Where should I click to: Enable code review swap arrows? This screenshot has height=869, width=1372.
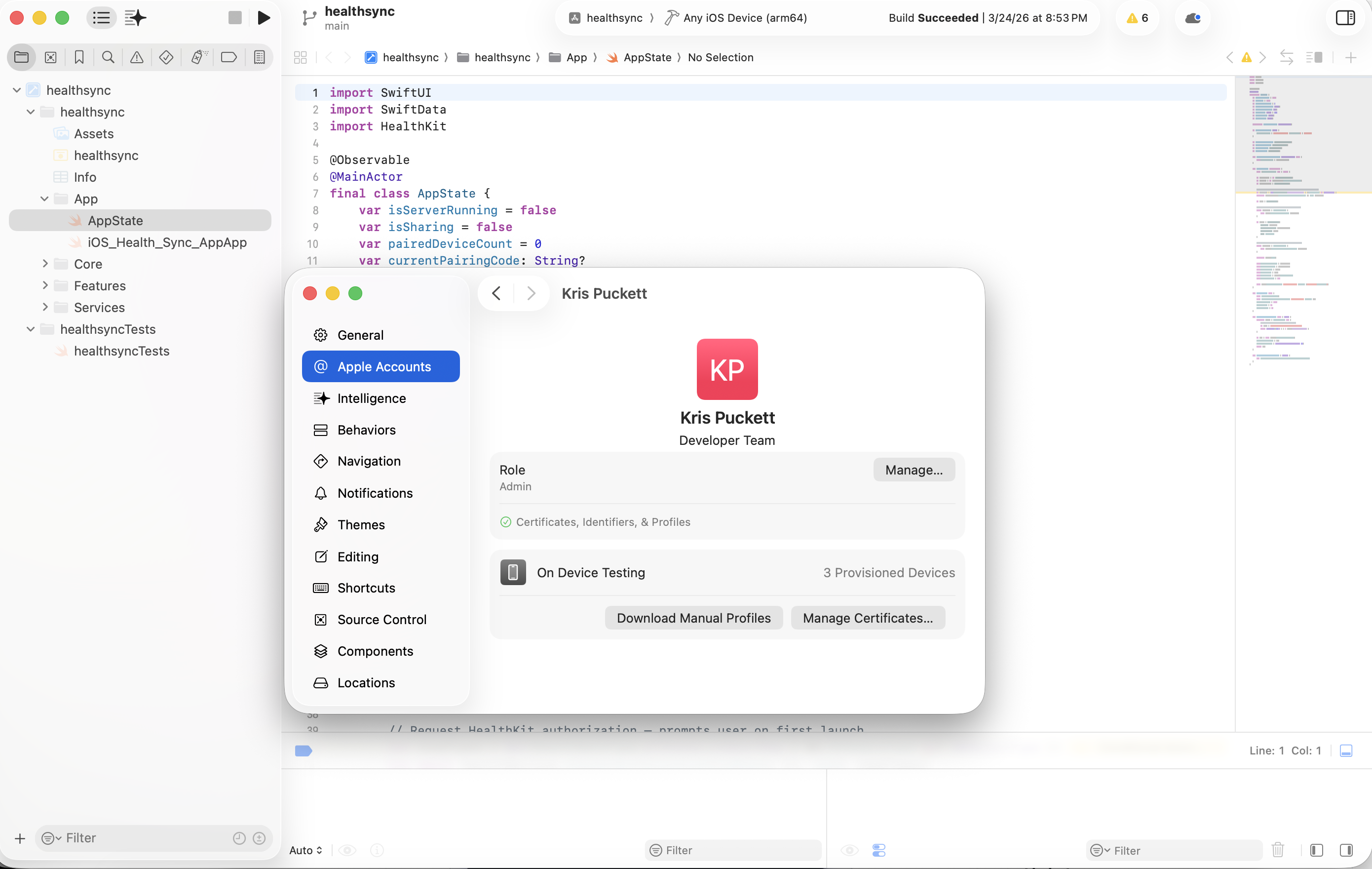point(1287,57)
